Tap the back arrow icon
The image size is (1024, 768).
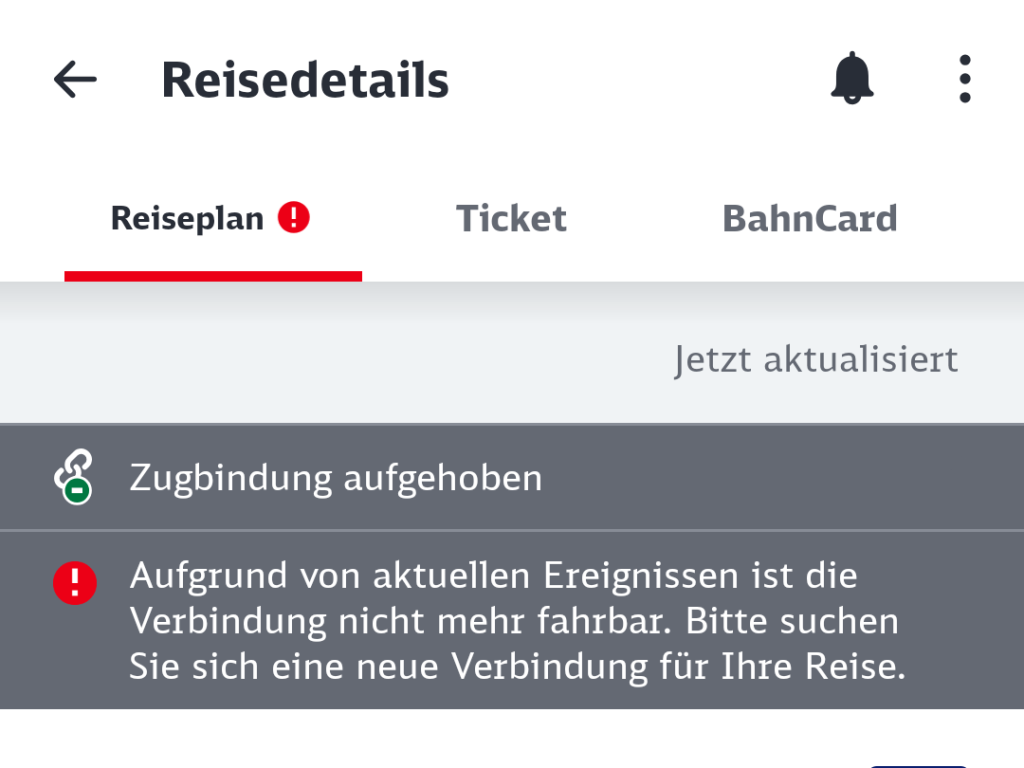click(75, 79)
